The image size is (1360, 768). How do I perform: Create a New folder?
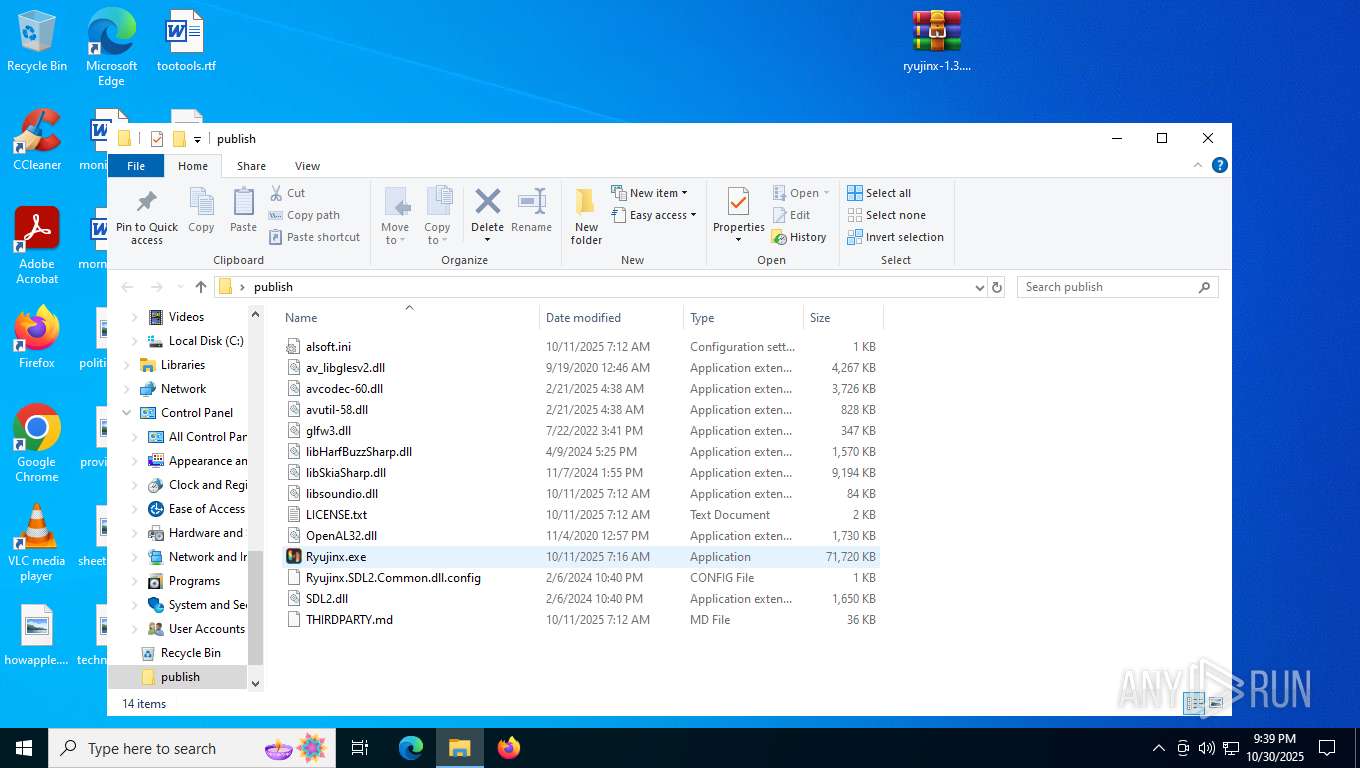tap(586, 216)
